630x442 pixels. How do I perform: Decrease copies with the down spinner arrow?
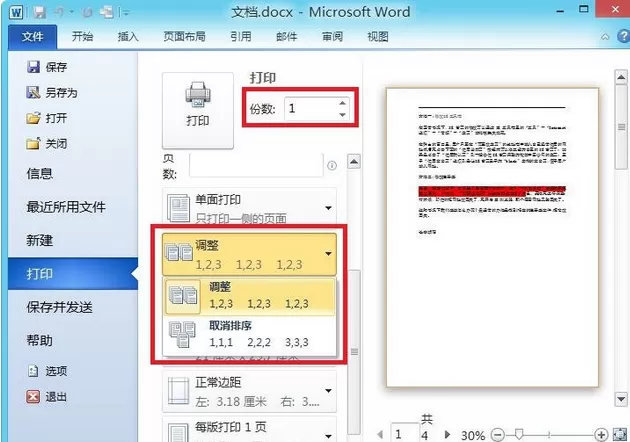pos(342,115)
